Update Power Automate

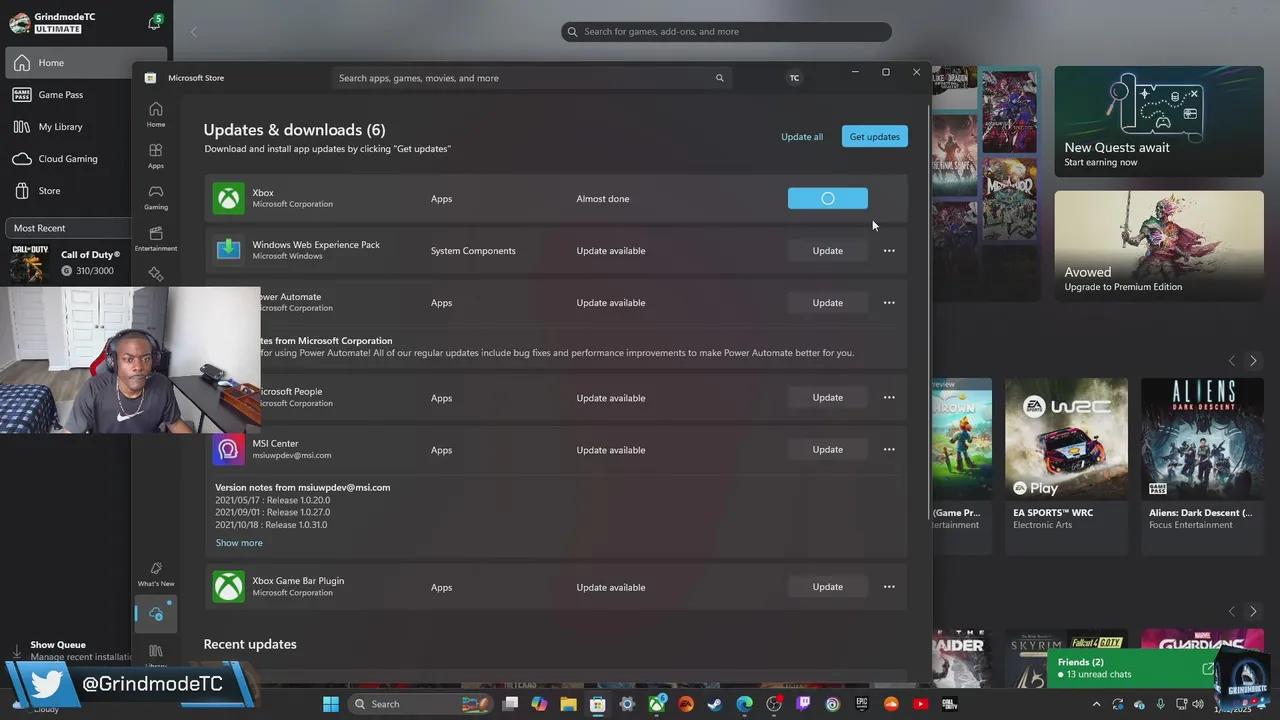tap(827, 303)
